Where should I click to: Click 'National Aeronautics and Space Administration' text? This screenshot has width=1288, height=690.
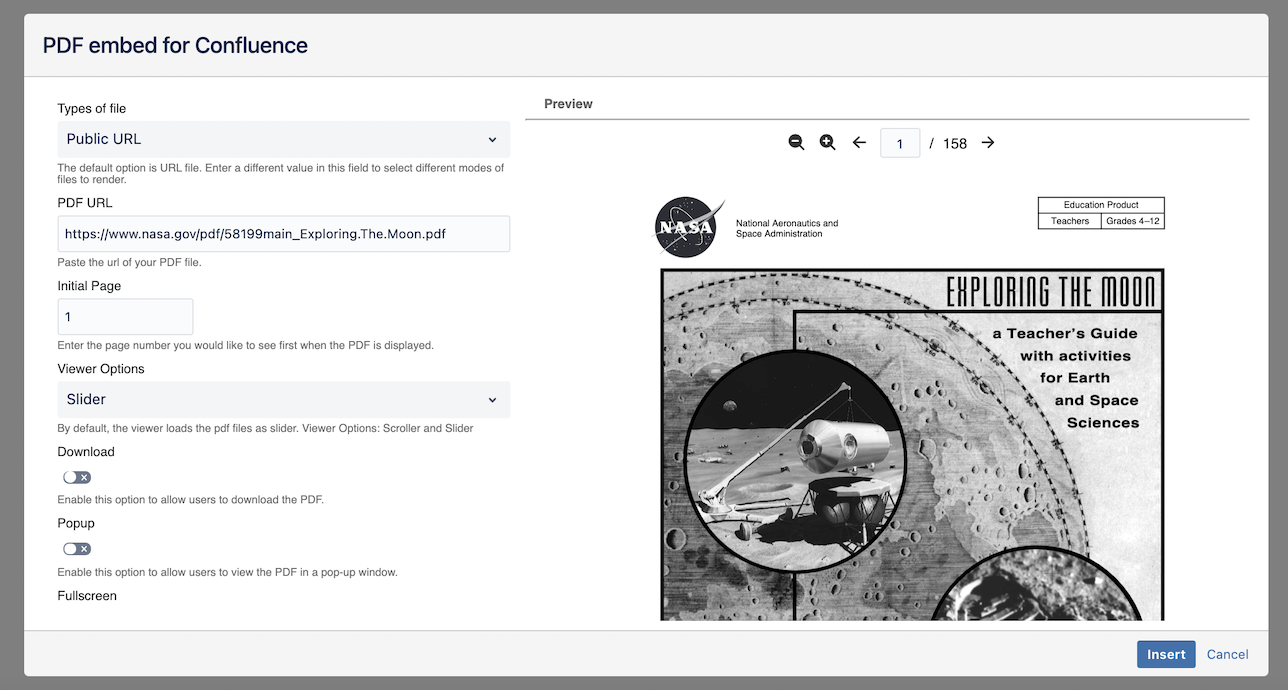pyautogui.click(x=787, y=228)
